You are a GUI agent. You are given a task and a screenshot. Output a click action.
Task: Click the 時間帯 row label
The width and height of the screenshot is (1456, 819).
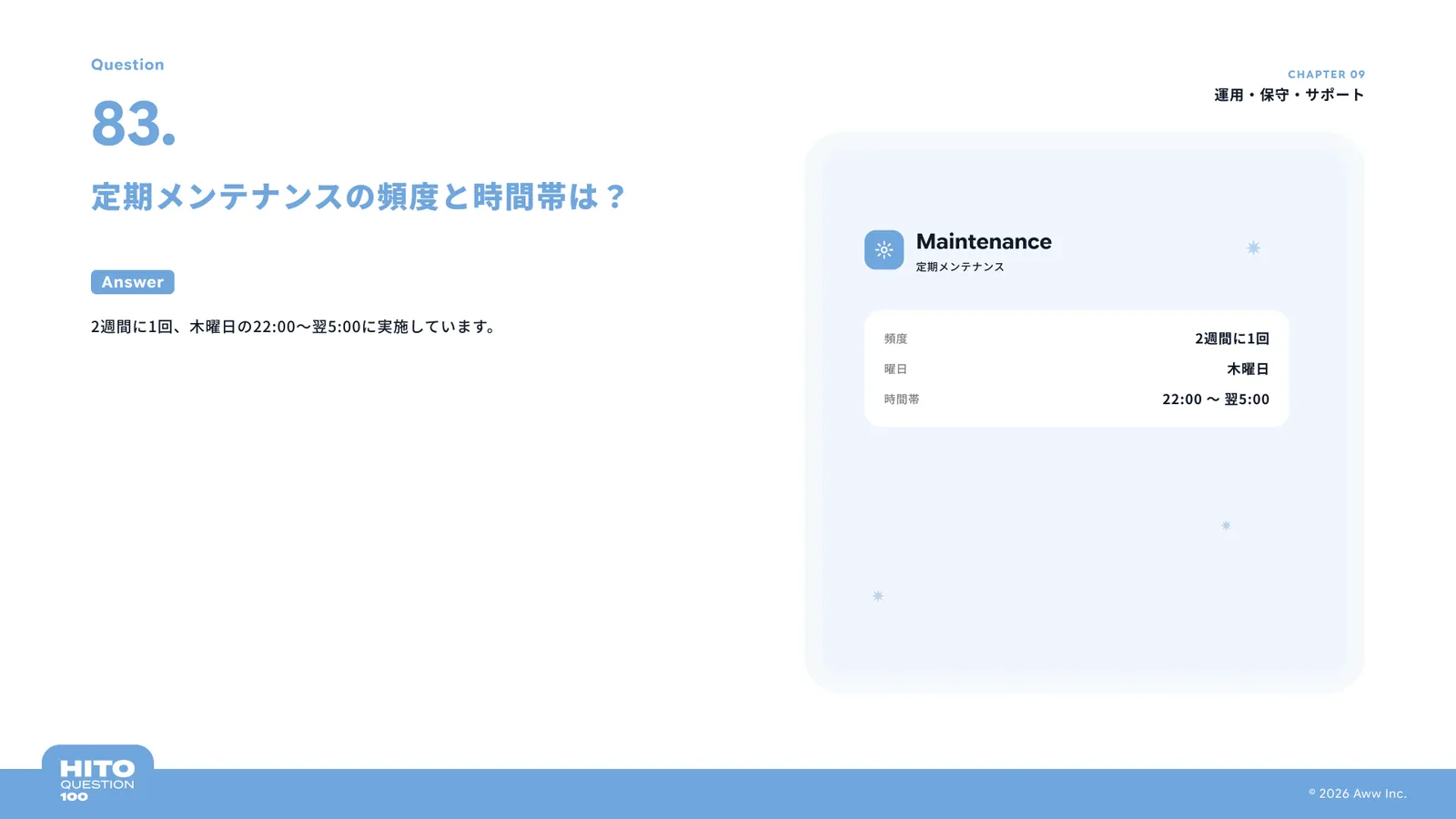point(902,399)
